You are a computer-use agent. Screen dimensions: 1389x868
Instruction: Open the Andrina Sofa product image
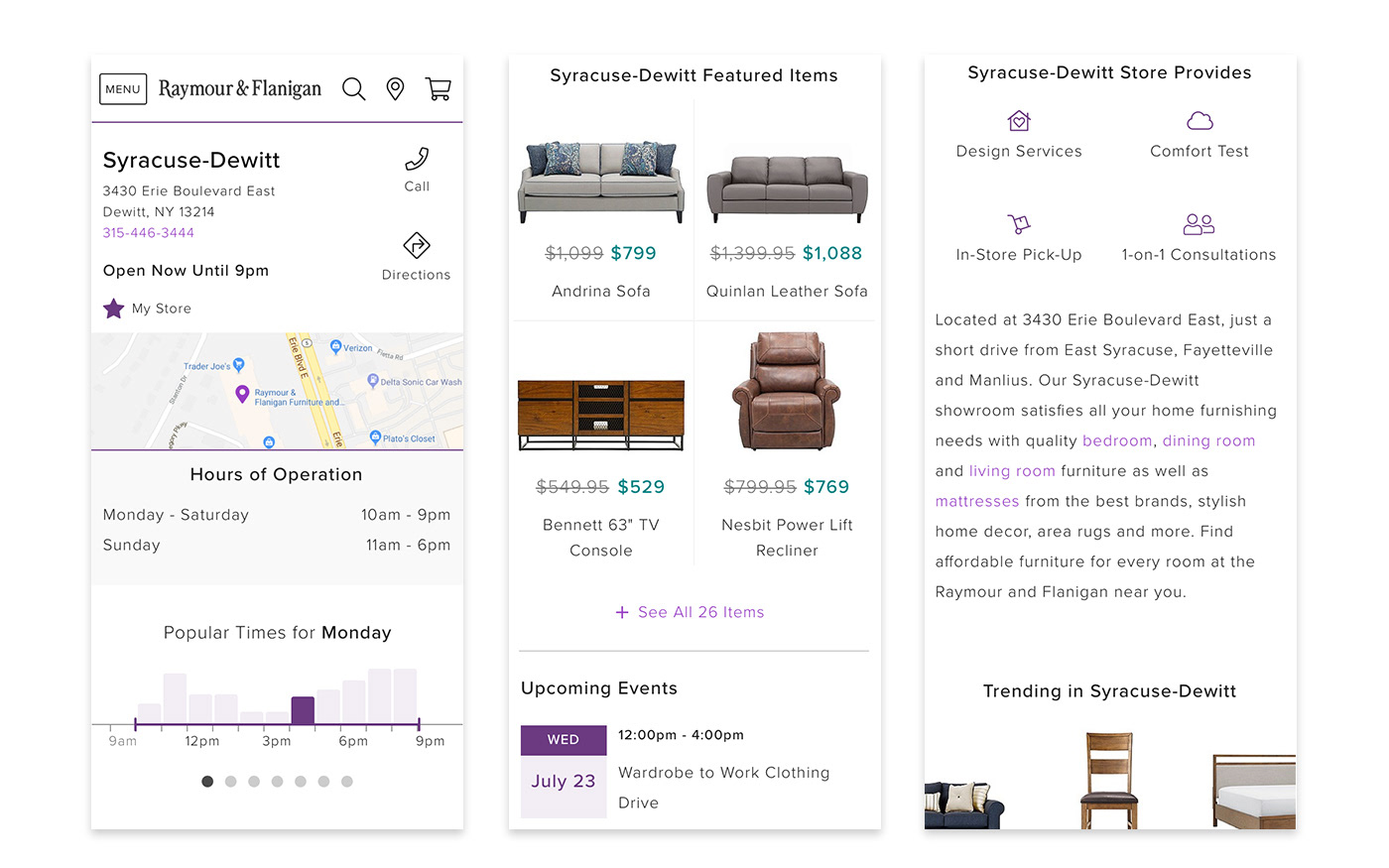coord(601,182)
